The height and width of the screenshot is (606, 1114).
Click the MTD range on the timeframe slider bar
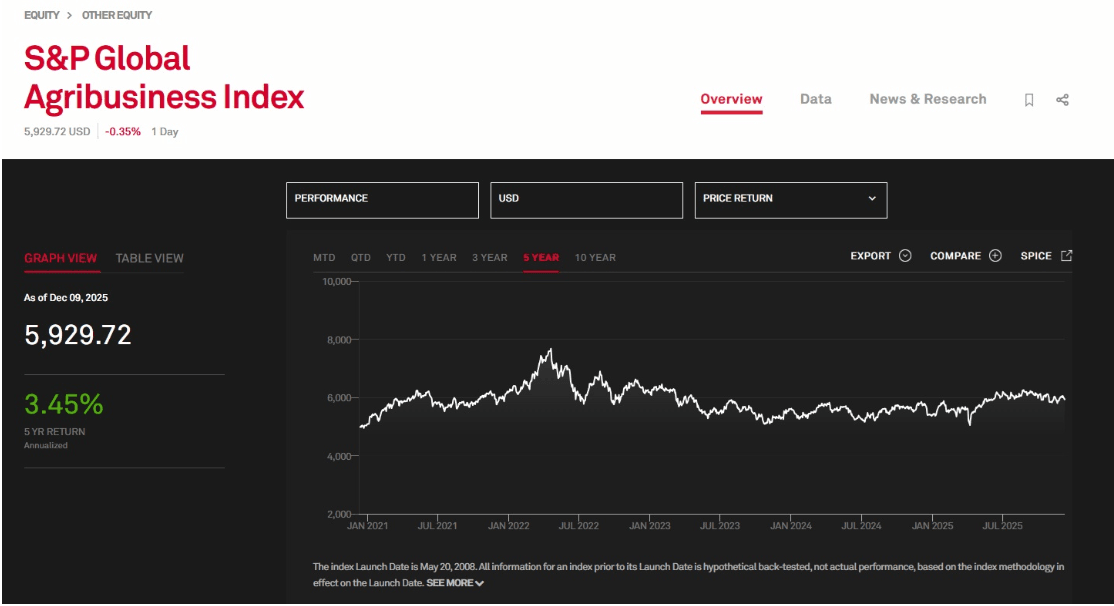[322, 257]
